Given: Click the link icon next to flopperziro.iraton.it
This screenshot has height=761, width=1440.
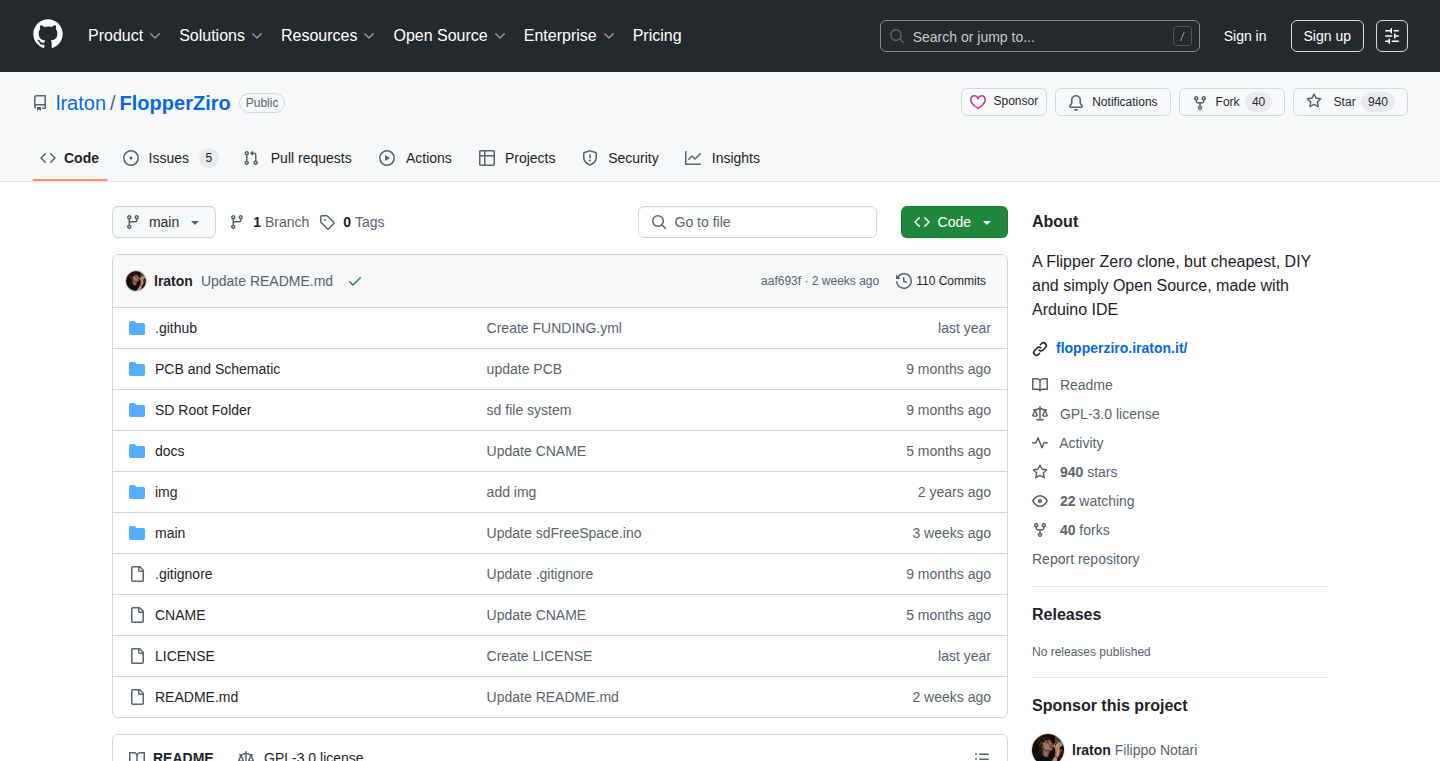Looking at the screenshot, I should [x=1040, y=349].
